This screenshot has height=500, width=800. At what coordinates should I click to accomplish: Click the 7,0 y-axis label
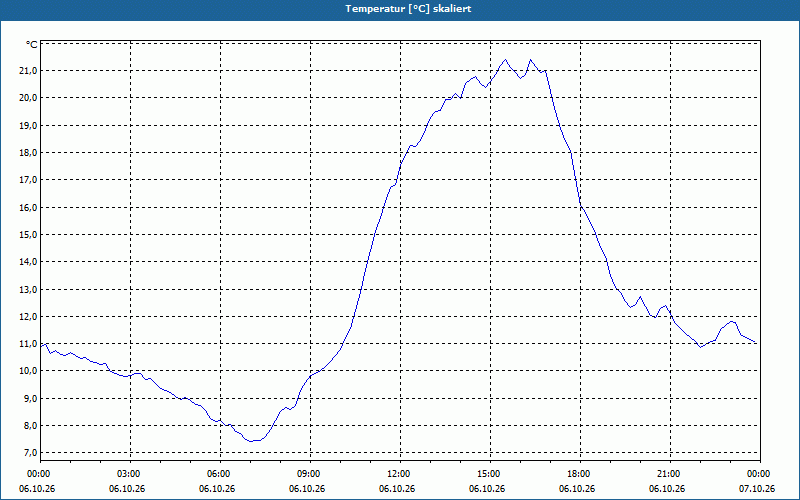tap(30, 453)
